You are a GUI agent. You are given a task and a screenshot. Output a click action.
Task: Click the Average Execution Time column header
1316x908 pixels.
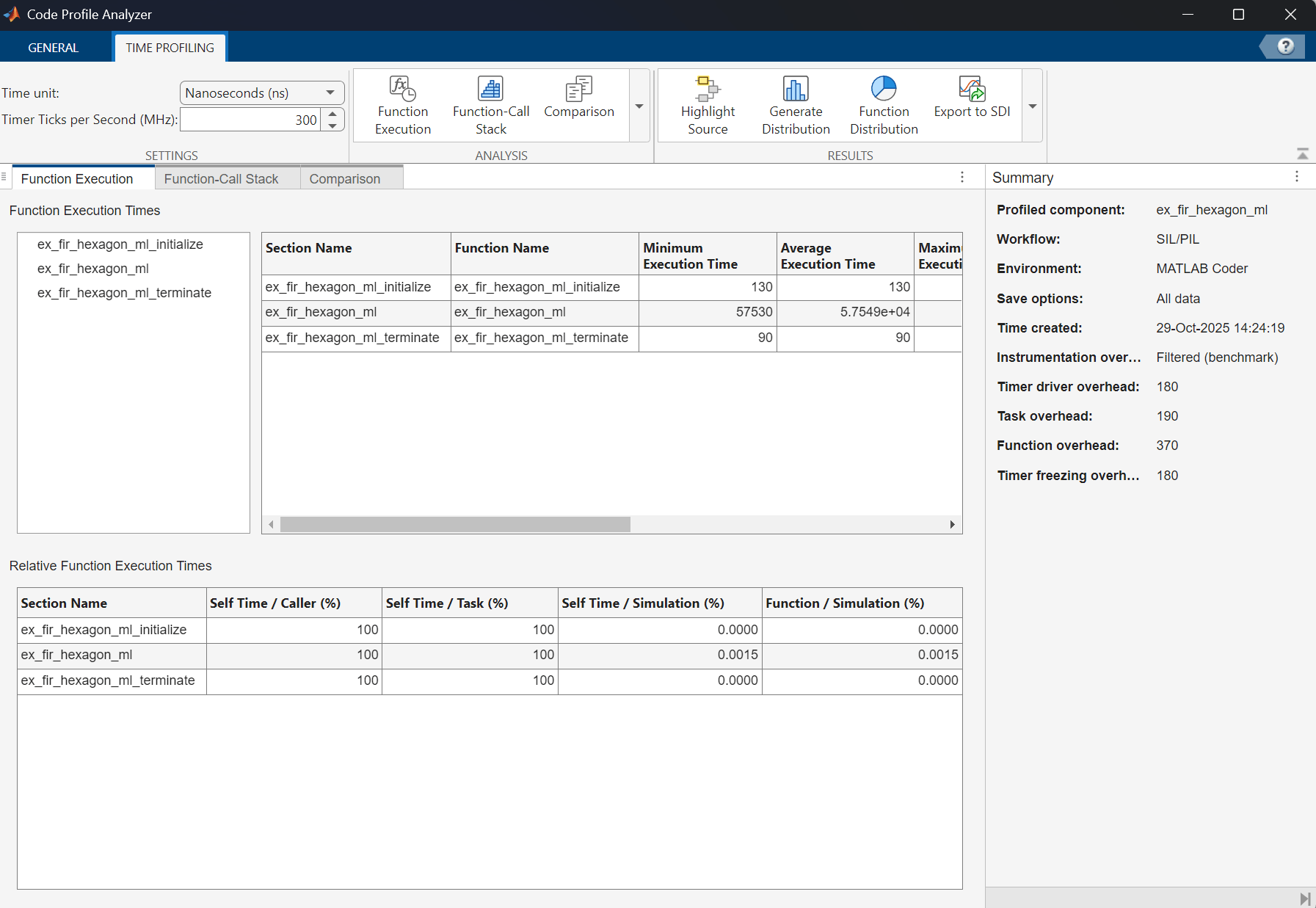click(846, 255)
